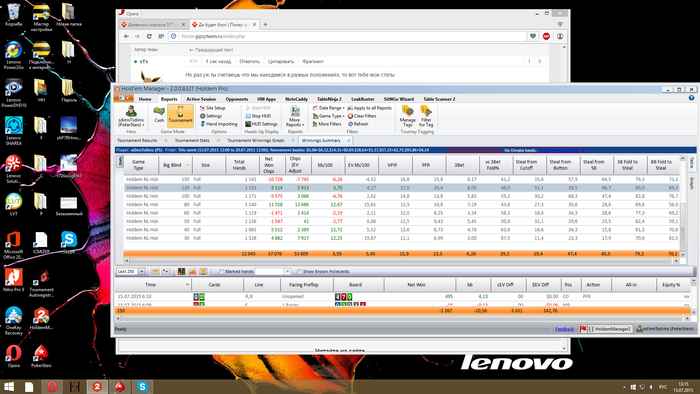Close the Tournament Stats tab
The height and width of the screenshot is (394, 700).
tap(218, 141)
